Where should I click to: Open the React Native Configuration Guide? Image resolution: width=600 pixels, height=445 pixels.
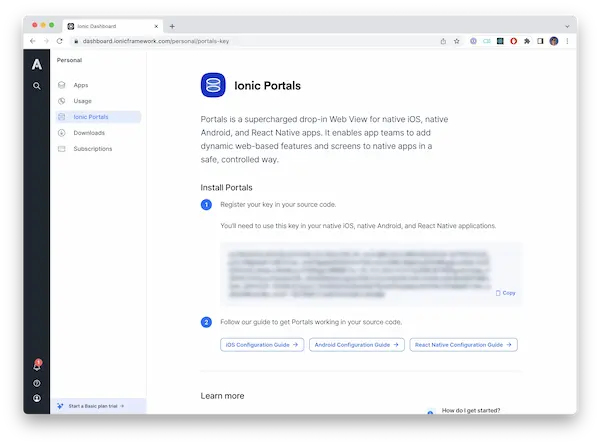click(x=463, y=344)
